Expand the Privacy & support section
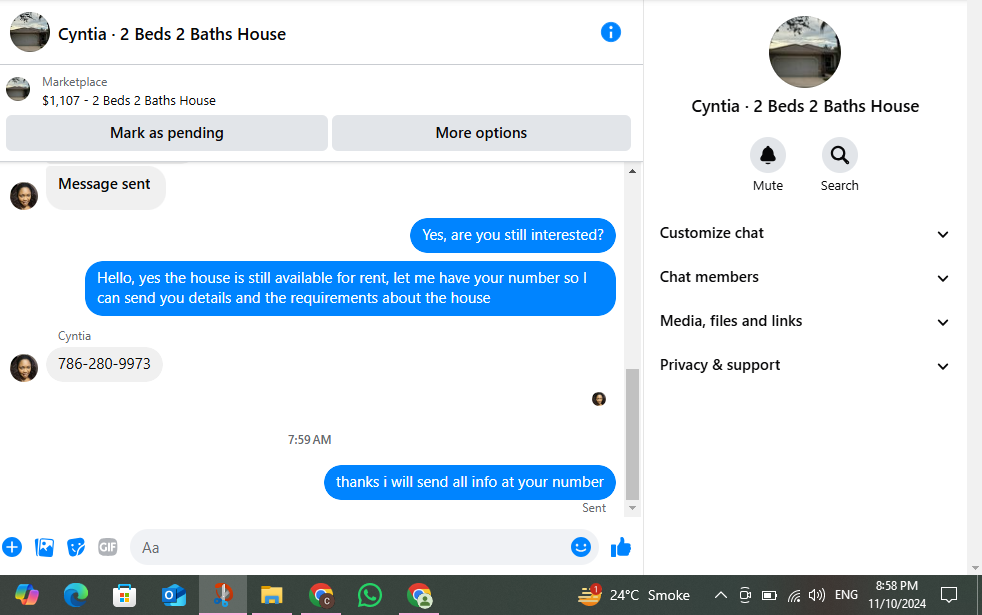 804,365
